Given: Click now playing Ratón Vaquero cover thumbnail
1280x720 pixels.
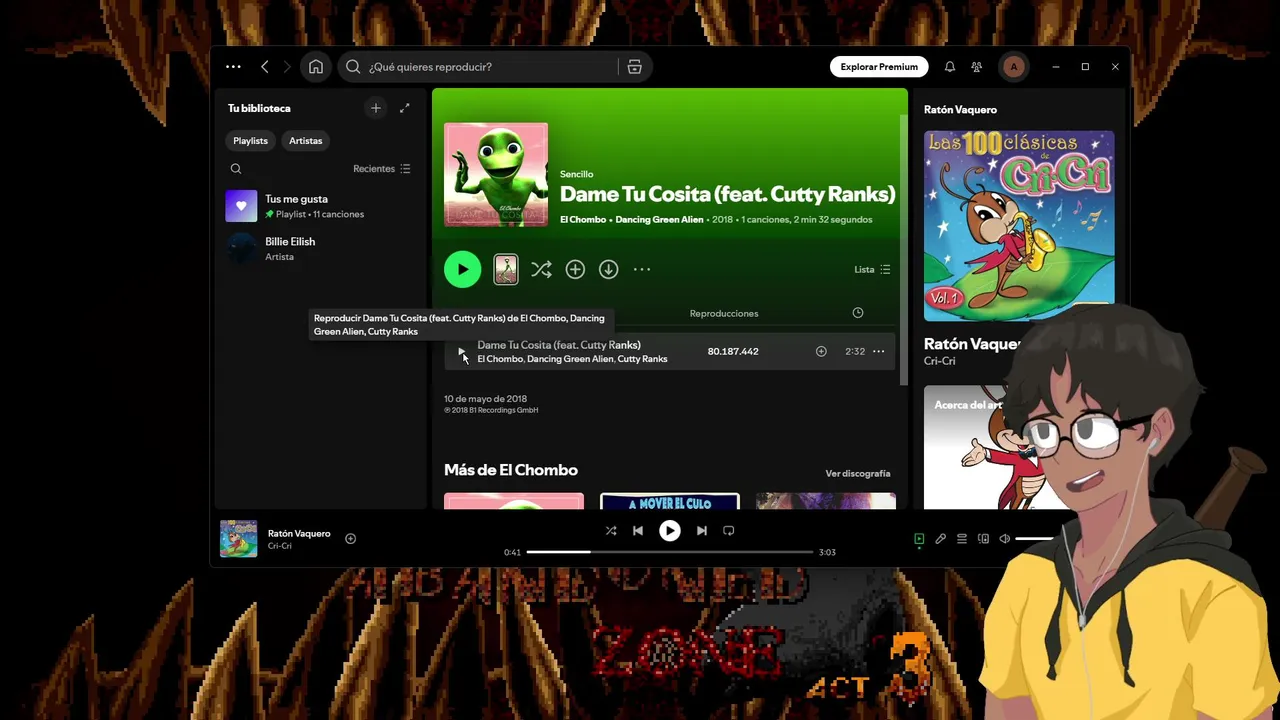Looking at the screenshot, I should pyautogui.click(x=239, y=538).
